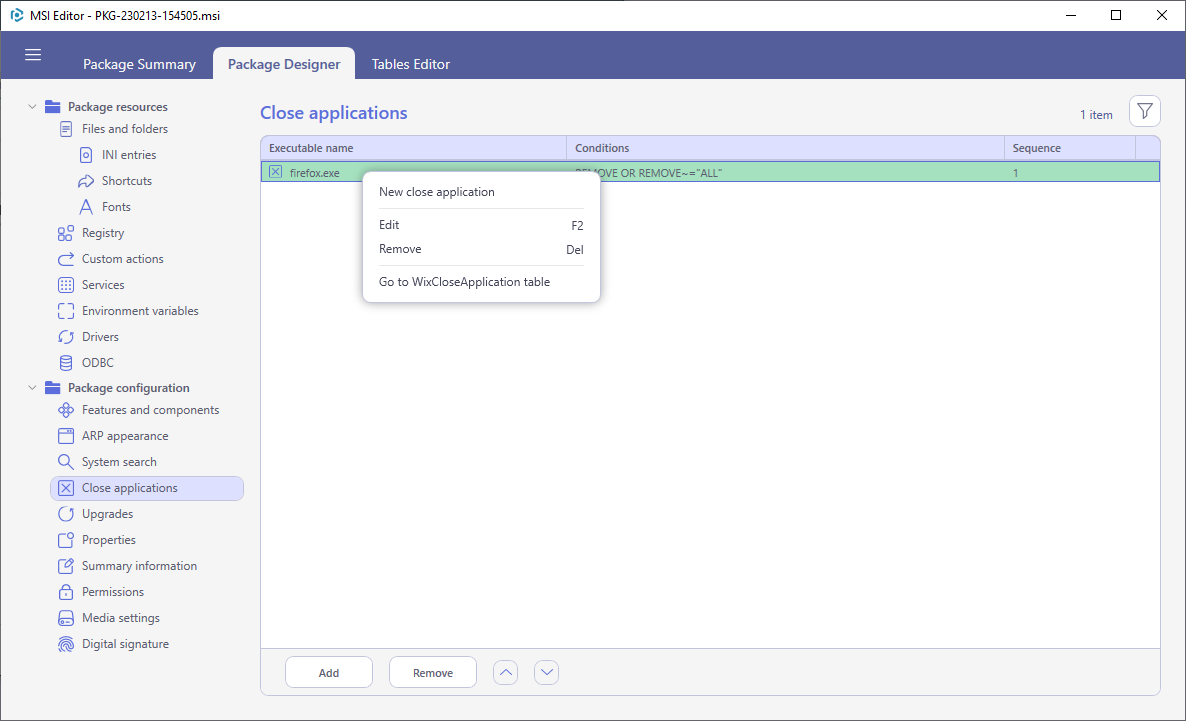The image size is (1186, 721).
Task: Click the System search magnifier icon
Action: coord(66,462)
